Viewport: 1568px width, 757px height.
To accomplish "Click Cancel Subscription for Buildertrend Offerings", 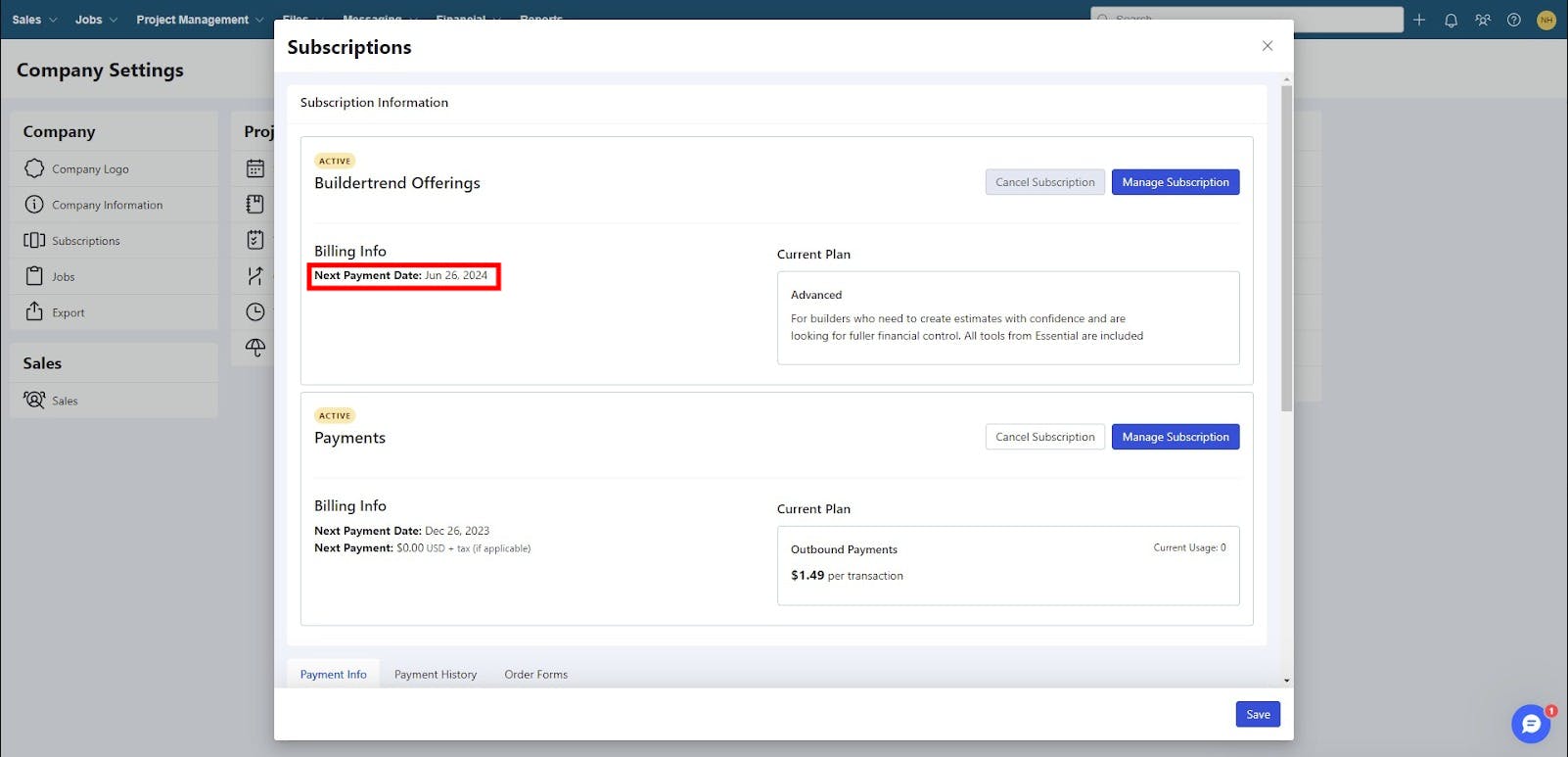I will pos(1045,182).
